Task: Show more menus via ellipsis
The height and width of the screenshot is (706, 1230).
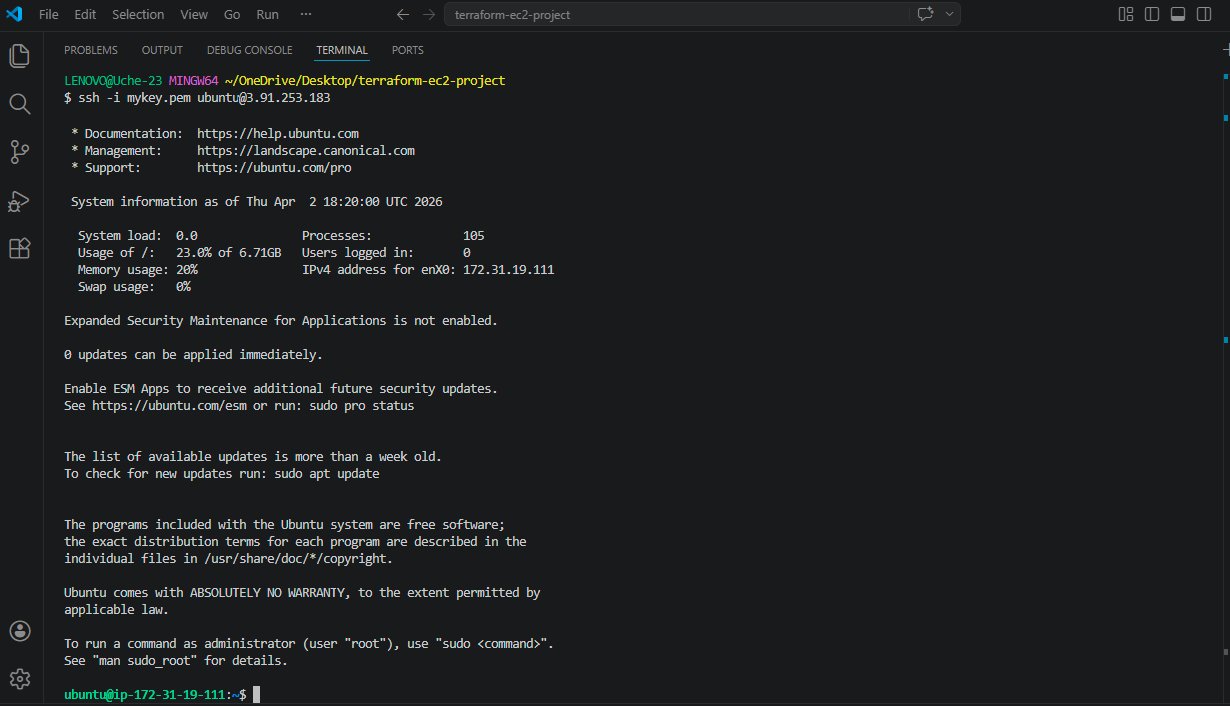Action: 306,14
